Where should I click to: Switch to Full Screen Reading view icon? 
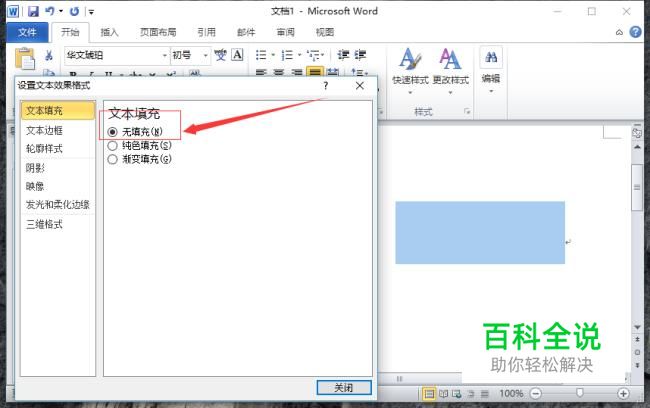pos(444,393)
